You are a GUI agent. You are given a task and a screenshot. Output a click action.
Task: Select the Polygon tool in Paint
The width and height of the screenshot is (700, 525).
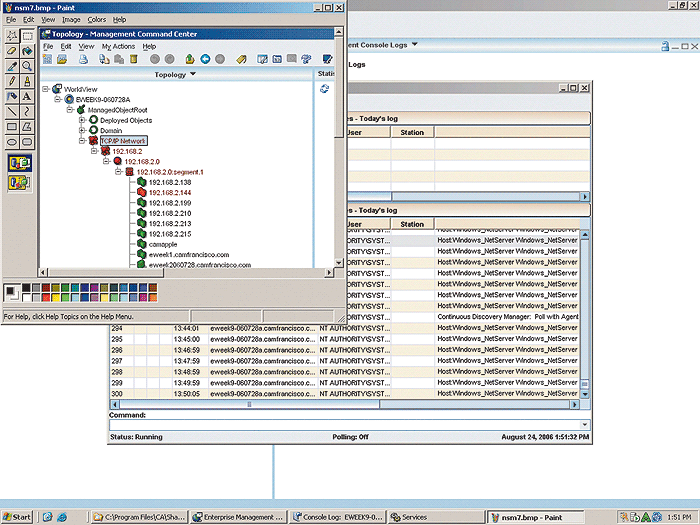[27, 126]
